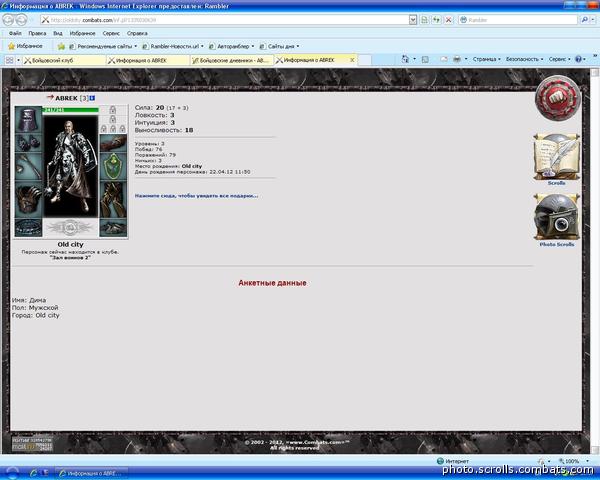Expand the Сайты дня favorites dropdown
Viewport: 600px width, 480px height.
click(x=298, y=46)
